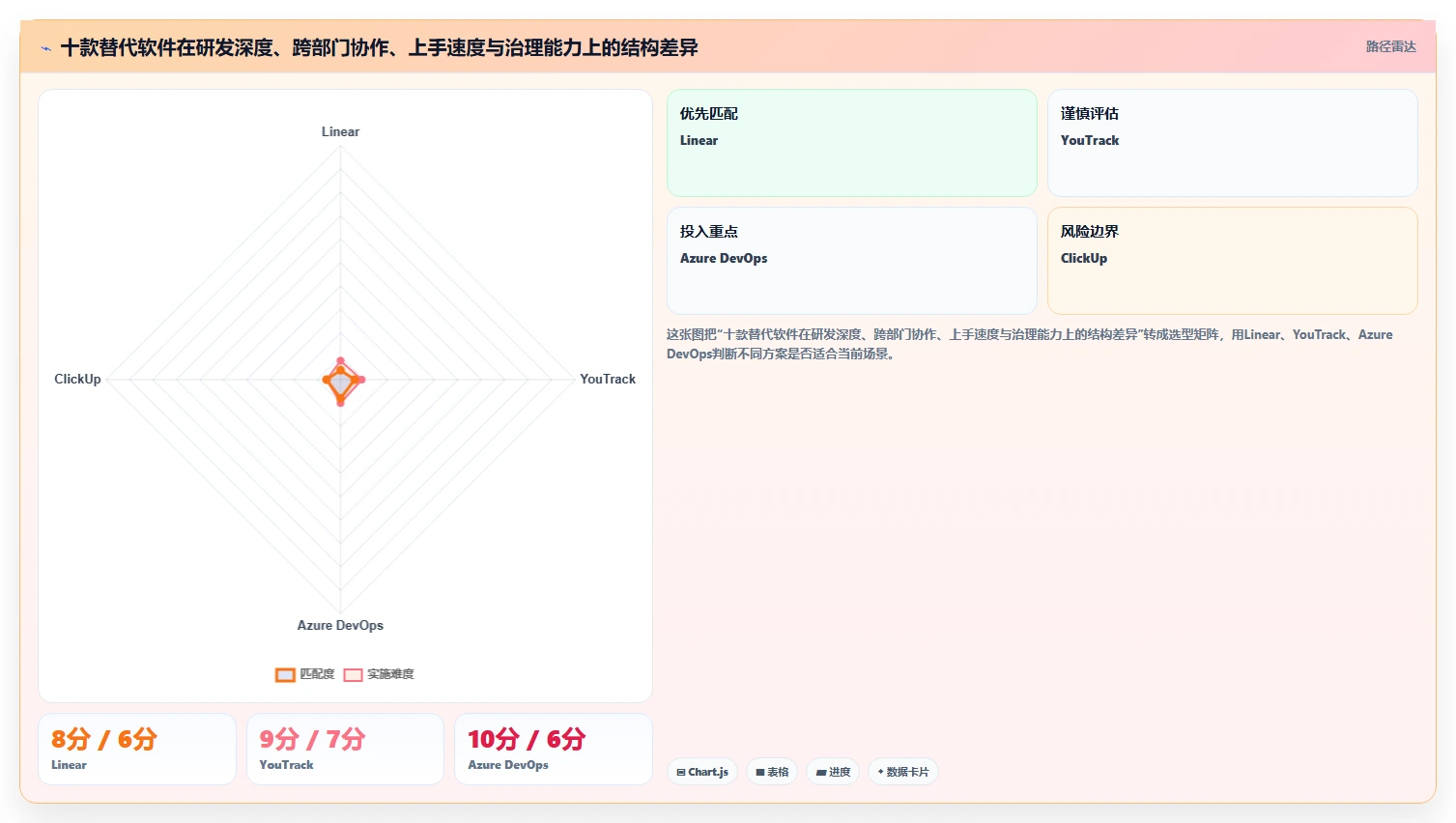Open the 风险边界 ClickUp card
The image size is (1456, 823).
click(x=1232, y=261)
